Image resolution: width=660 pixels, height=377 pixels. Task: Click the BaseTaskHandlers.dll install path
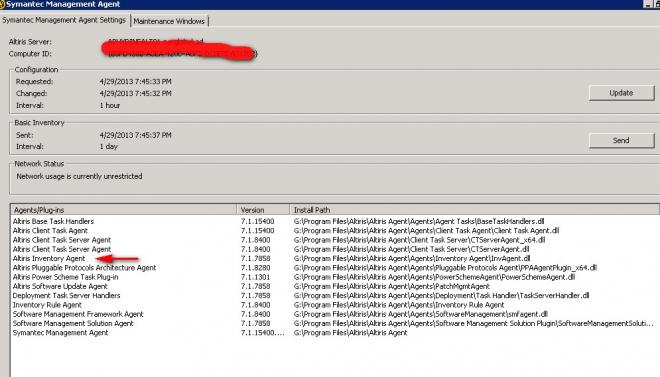pyautogui.click(x=419, y=221)
